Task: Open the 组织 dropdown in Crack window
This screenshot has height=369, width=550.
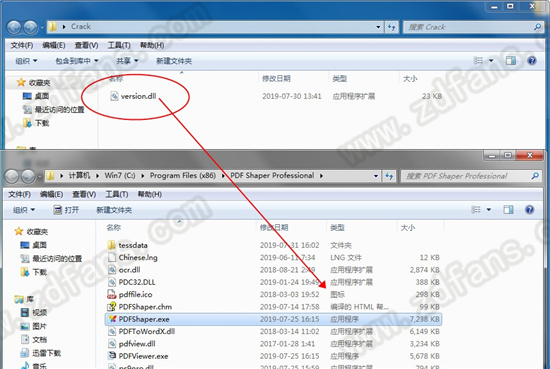Action: (x=26, y=61)
